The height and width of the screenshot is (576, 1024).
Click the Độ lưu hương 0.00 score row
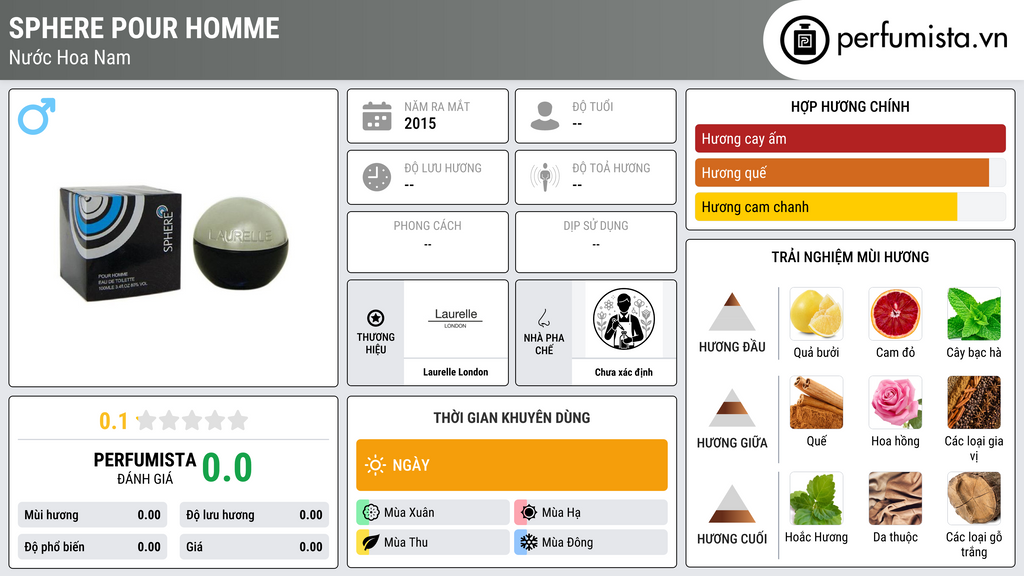pos(254,515)
